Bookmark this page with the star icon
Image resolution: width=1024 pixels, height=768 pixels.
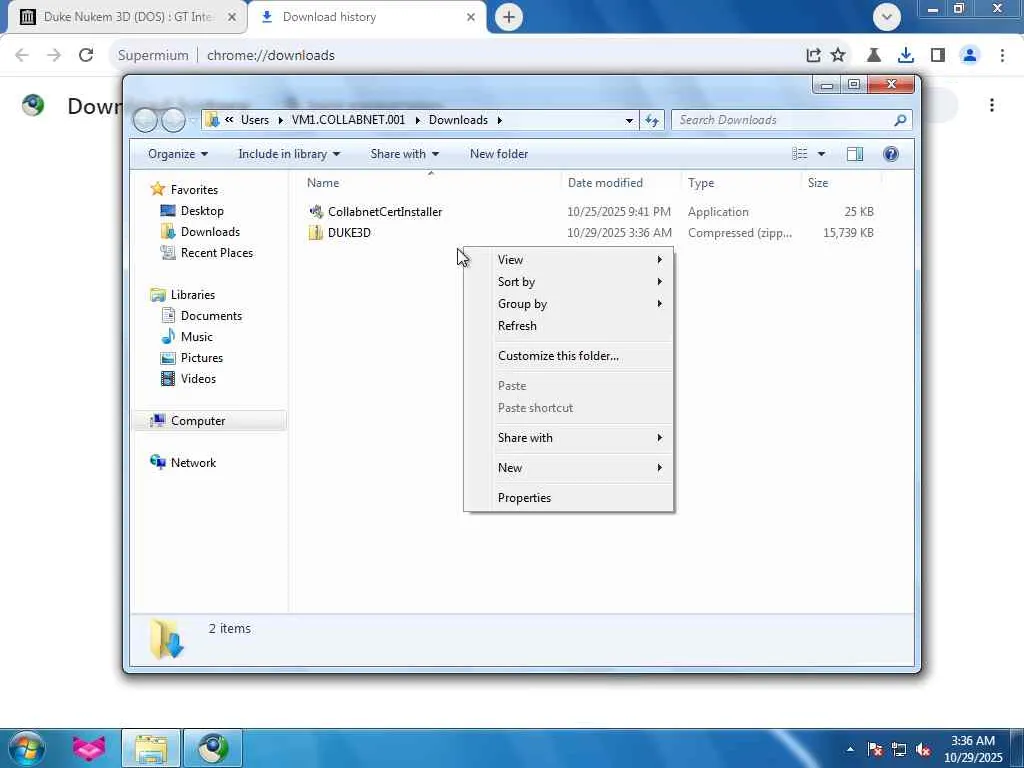(x=838, y=55)
